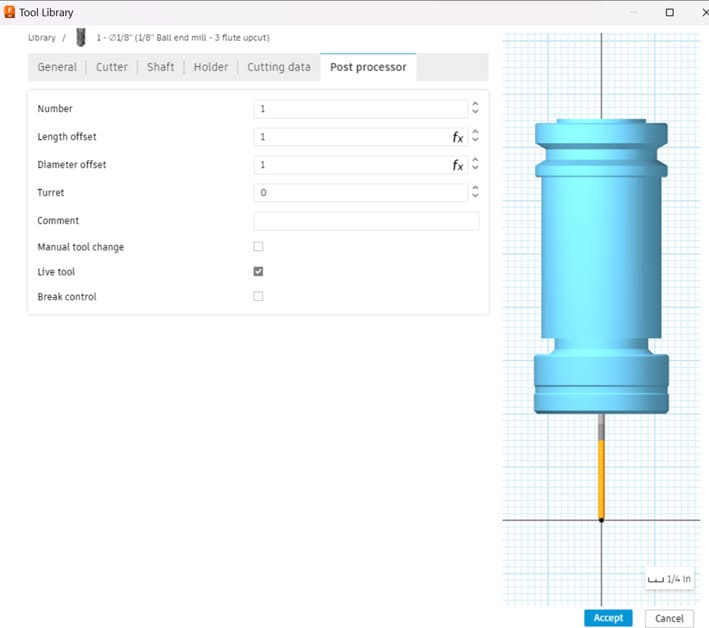Click the orange cutter flute in preview

click(601, 480)
